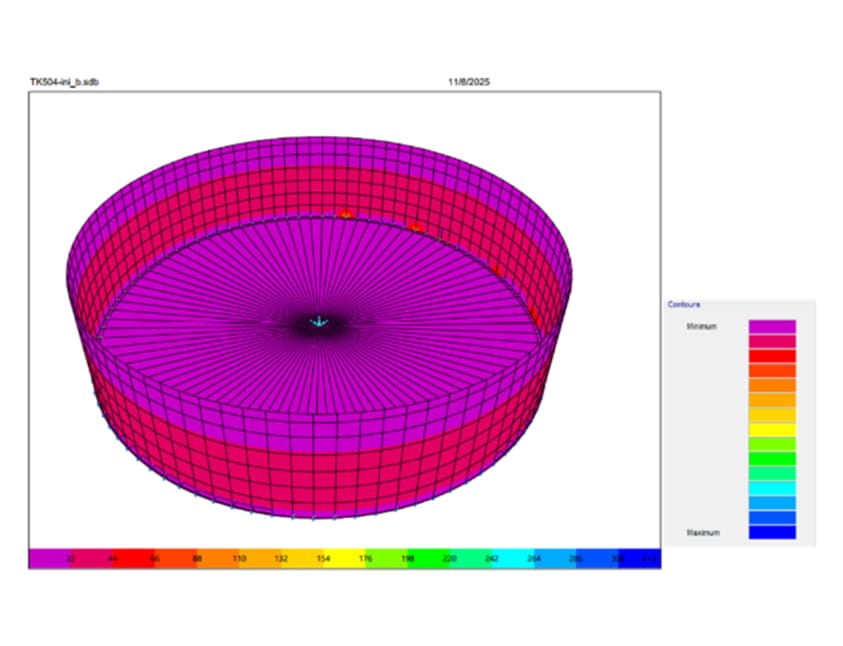Pick the cyan contour swatch

772,488
